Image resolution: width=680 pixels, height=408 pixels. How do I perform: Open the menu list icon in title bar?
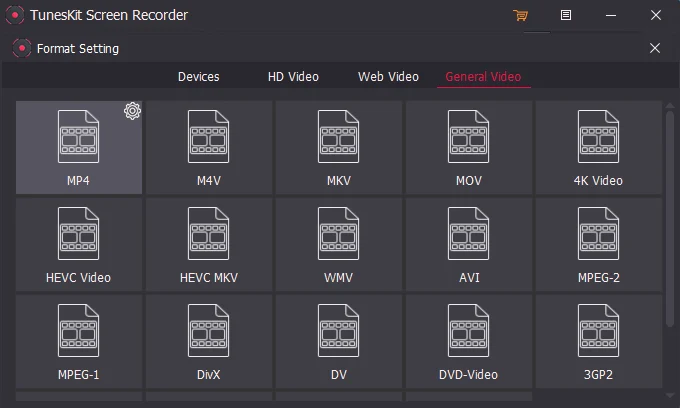(x=566, y=15)
